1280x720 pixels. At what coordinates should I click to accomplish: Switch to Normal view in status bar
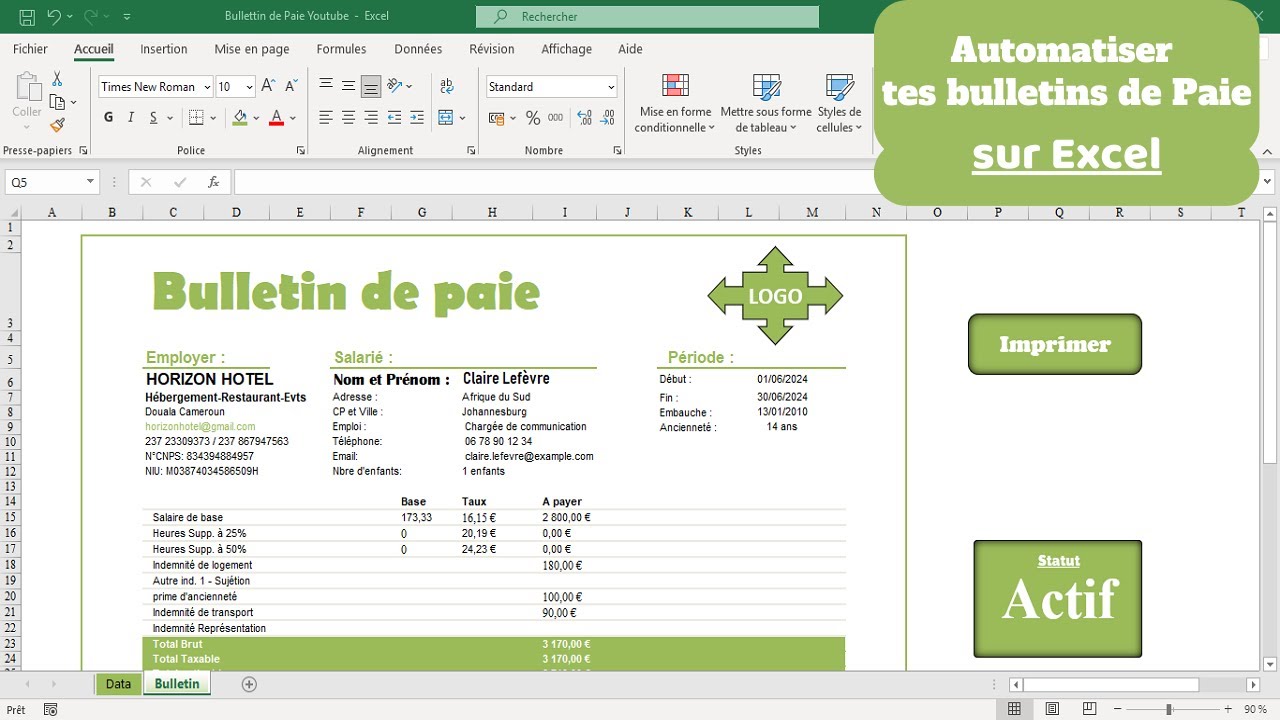(x=1014, y=709)
